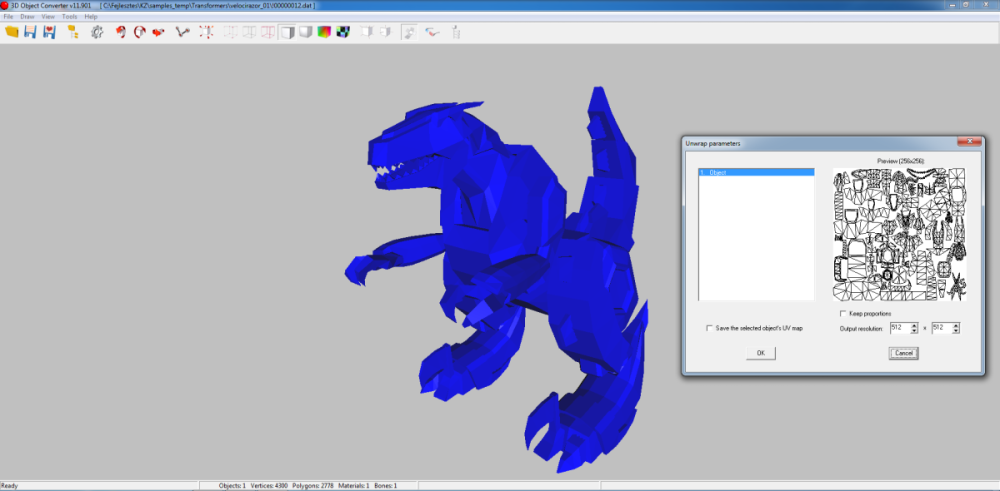The image size is (1000, 491).
Task: Click 'Polygons: 2778' in the status bar
Action: pos(314,486)
